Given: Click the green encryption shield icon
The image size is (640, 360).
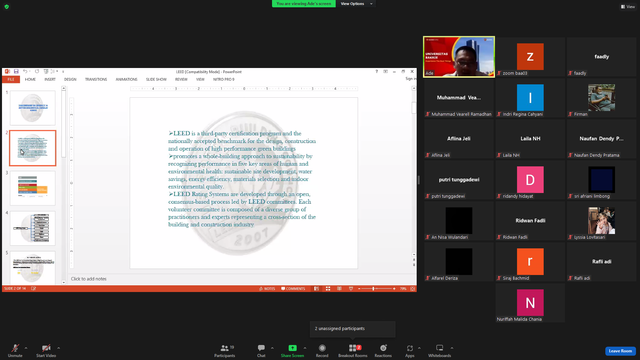Looking at the screenshot, I should click(x=7, y=7).
